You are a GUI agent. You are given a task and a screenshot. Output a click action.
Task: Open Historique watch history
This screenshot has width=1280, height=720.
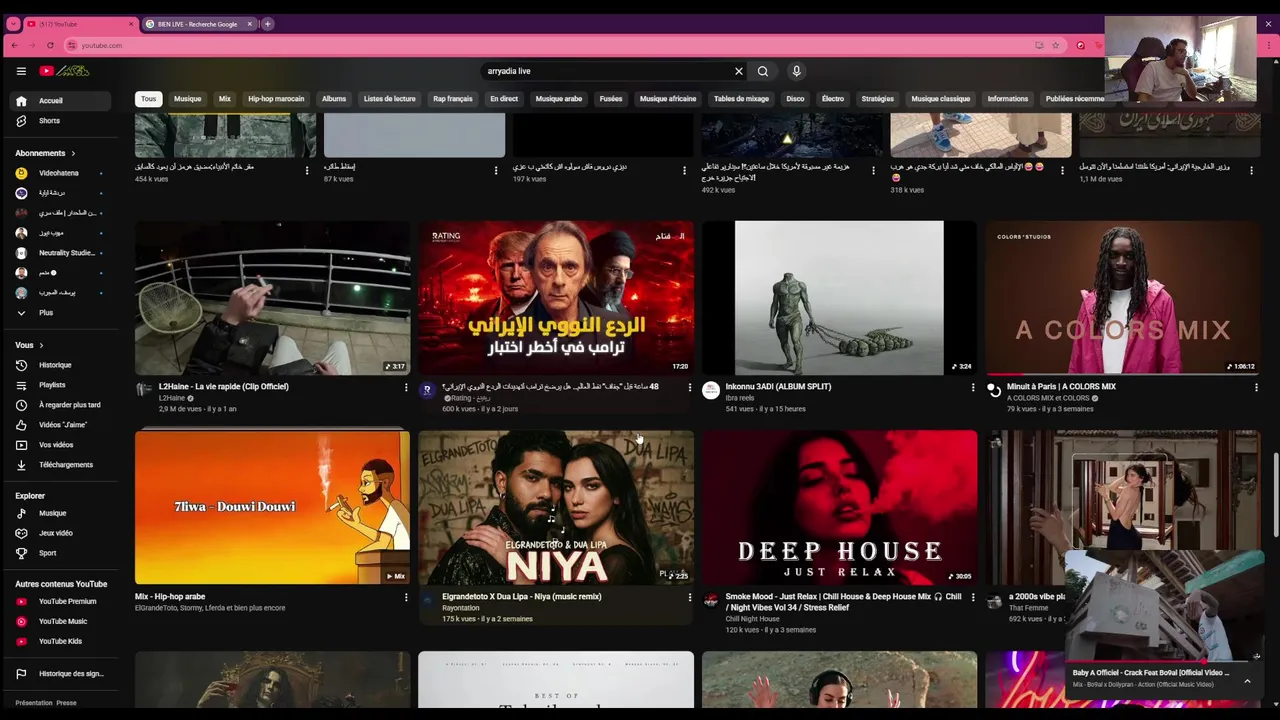pyautogui.click(x=62, y=365)
